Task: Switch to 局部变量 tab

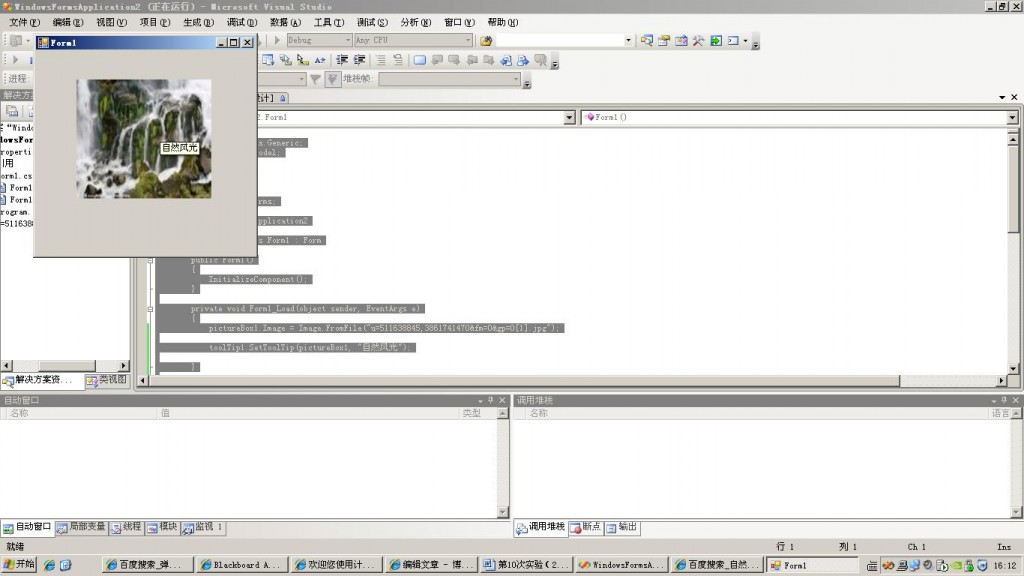Action: pyautogui.click(x=81, y=527)
